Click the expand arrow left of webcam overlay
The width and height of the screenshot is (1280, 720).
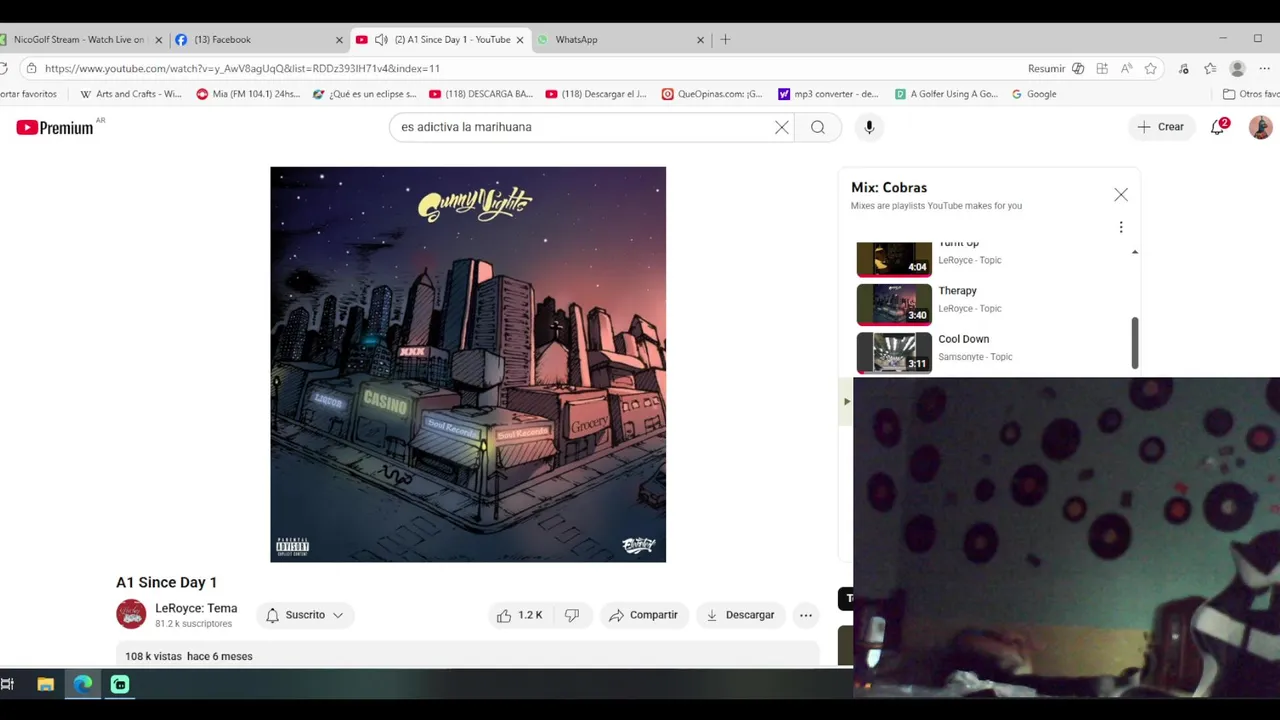click(847, 401)
